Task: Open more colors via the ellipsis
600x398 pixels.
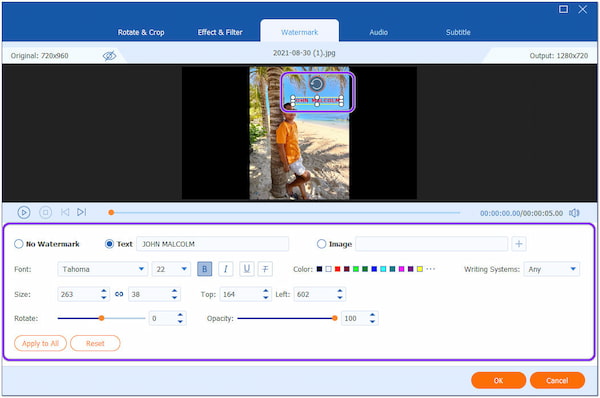Action: [430, 269]
